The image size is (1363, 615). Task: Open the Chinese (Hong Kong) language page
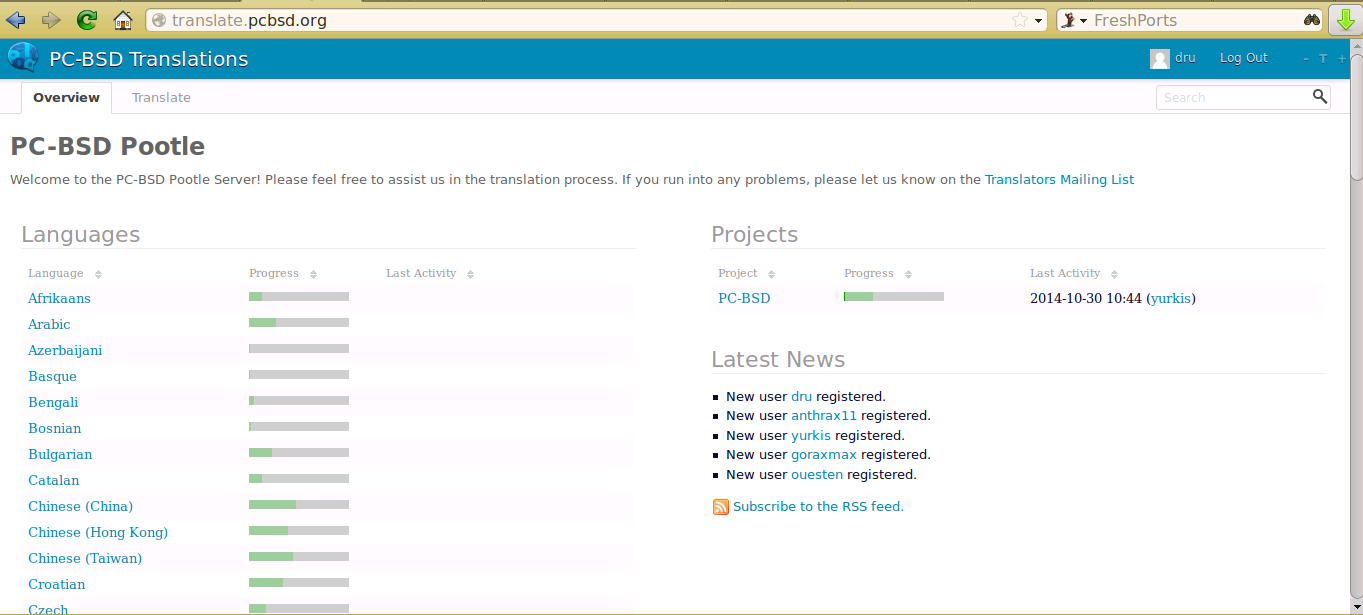(x=98, y=532)
